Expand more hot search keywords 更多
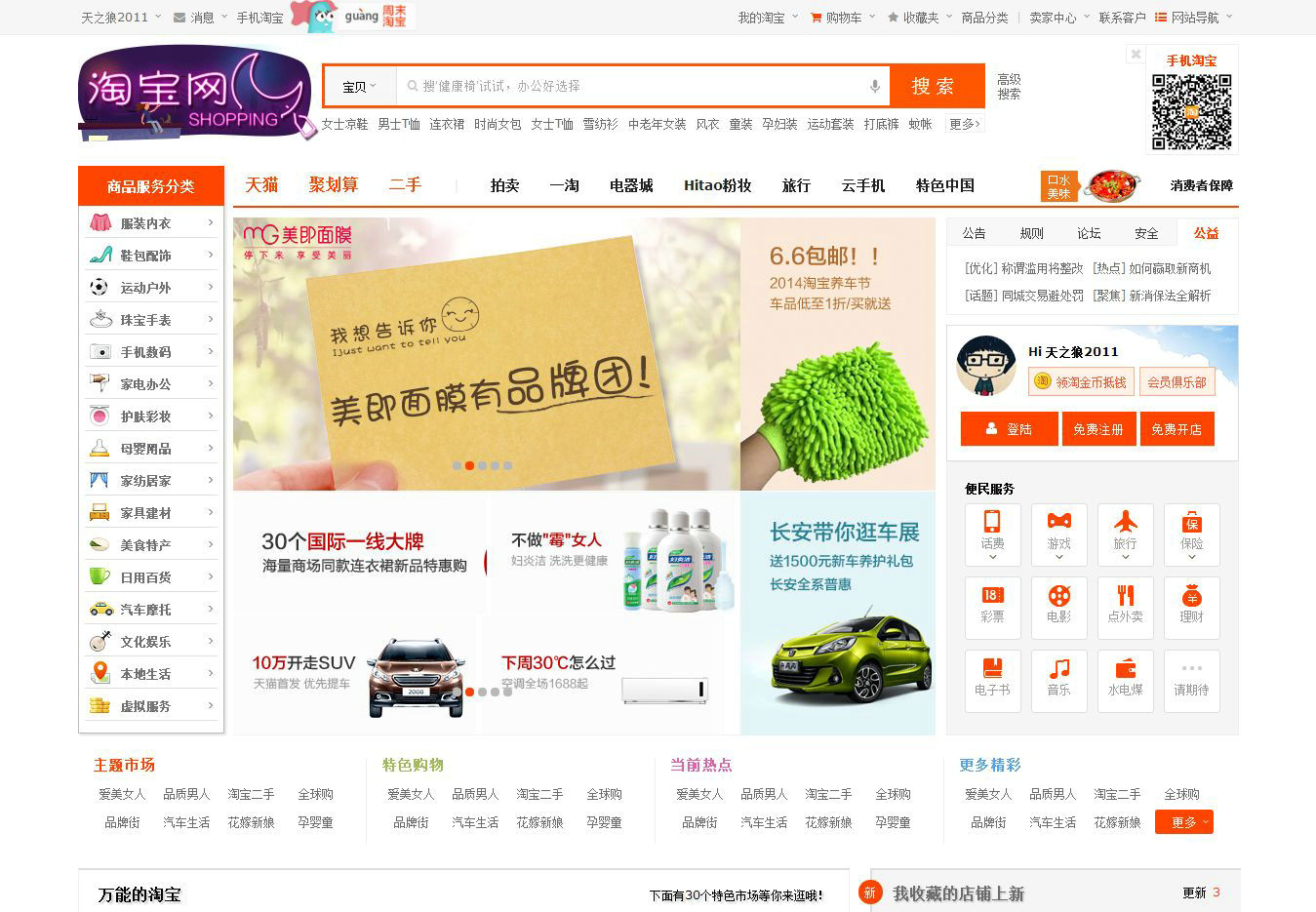The image size is (1316, 912). pos(965,124)
